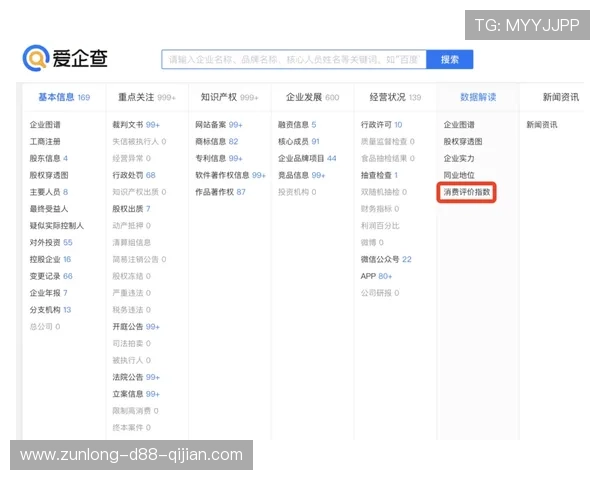View 控股企业 16 list
600x480 pixels.
tap(50, 260)
